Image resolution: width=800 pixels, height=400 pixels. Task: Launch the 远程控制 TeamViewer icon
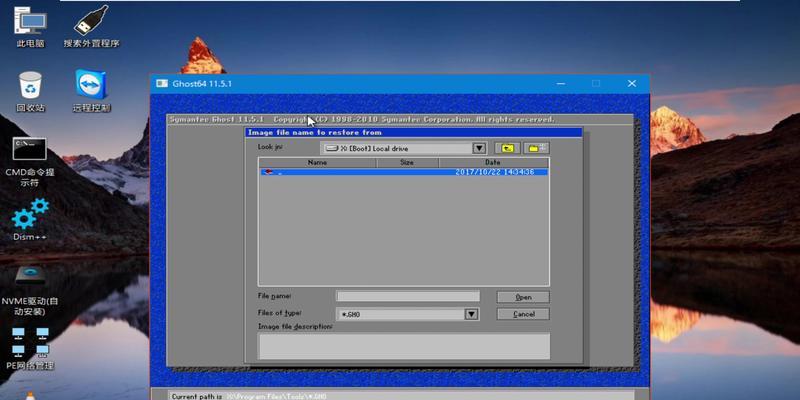91,91
